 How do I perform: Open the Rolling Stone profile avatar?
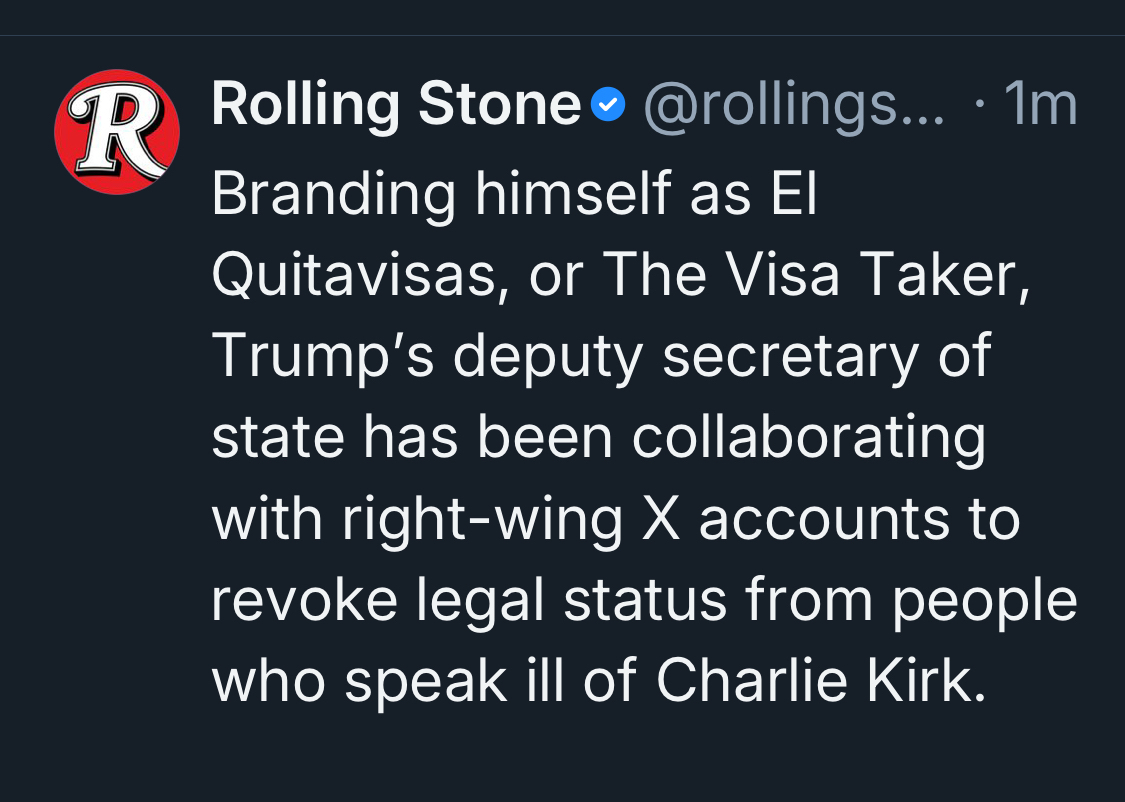[117, 132]
